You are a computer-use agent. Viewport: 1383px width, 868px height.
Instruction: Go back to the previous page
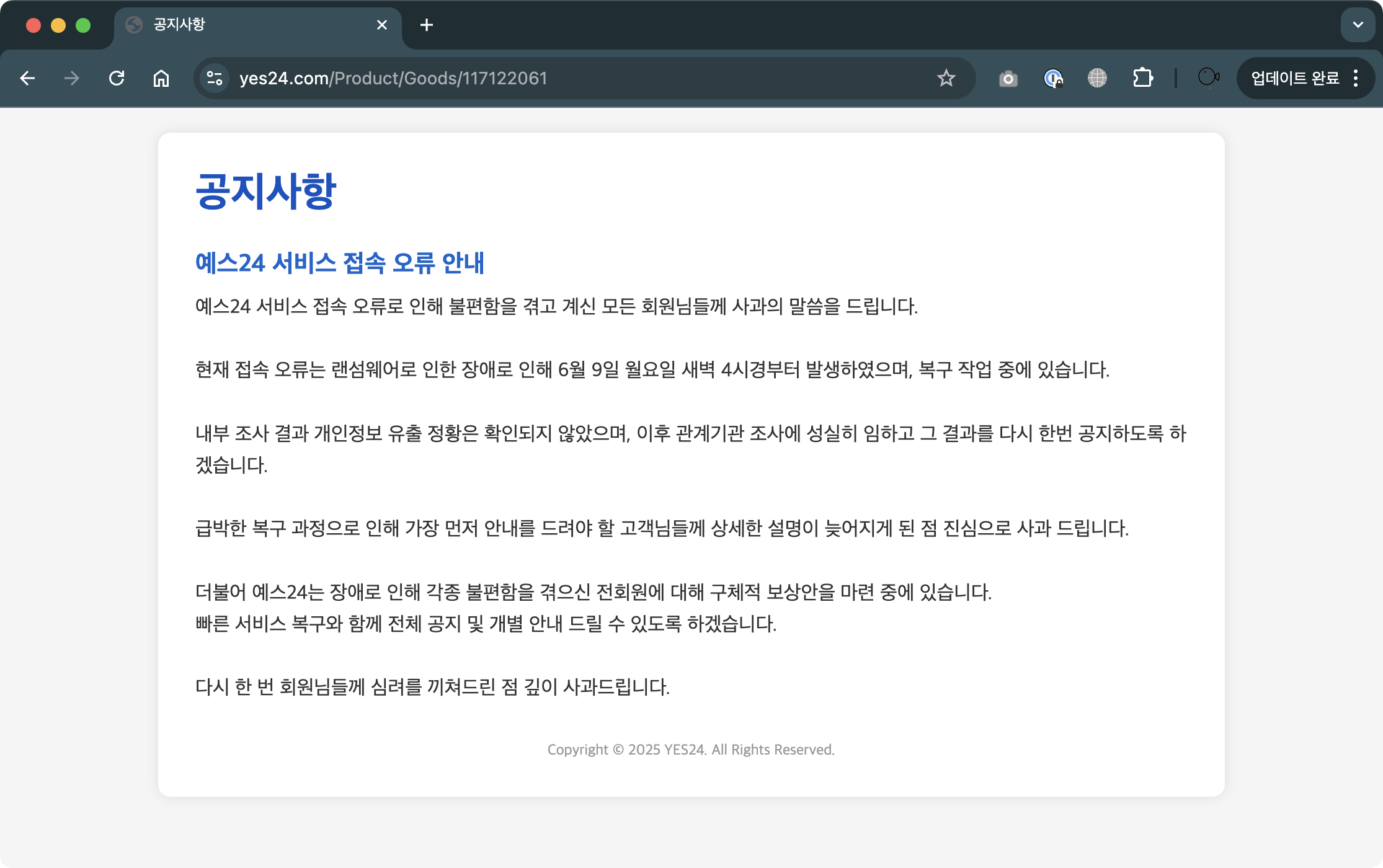click(x=27, y=78)
